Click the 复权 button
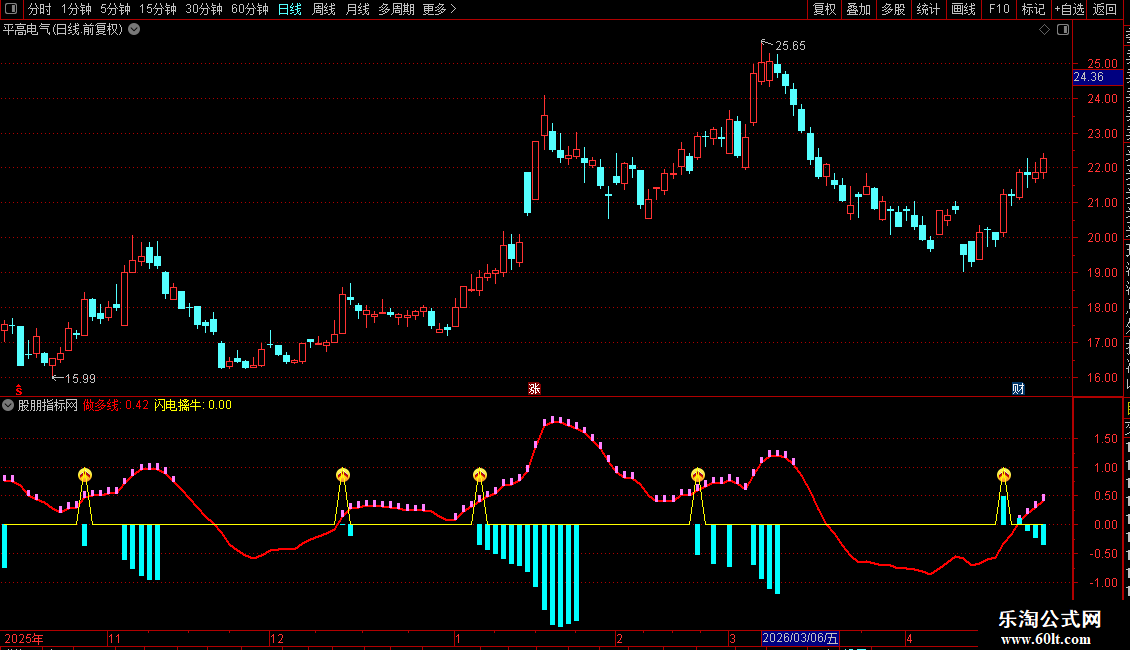The height and width of the screenshot is (650, 1130). (x=824, y=9)
